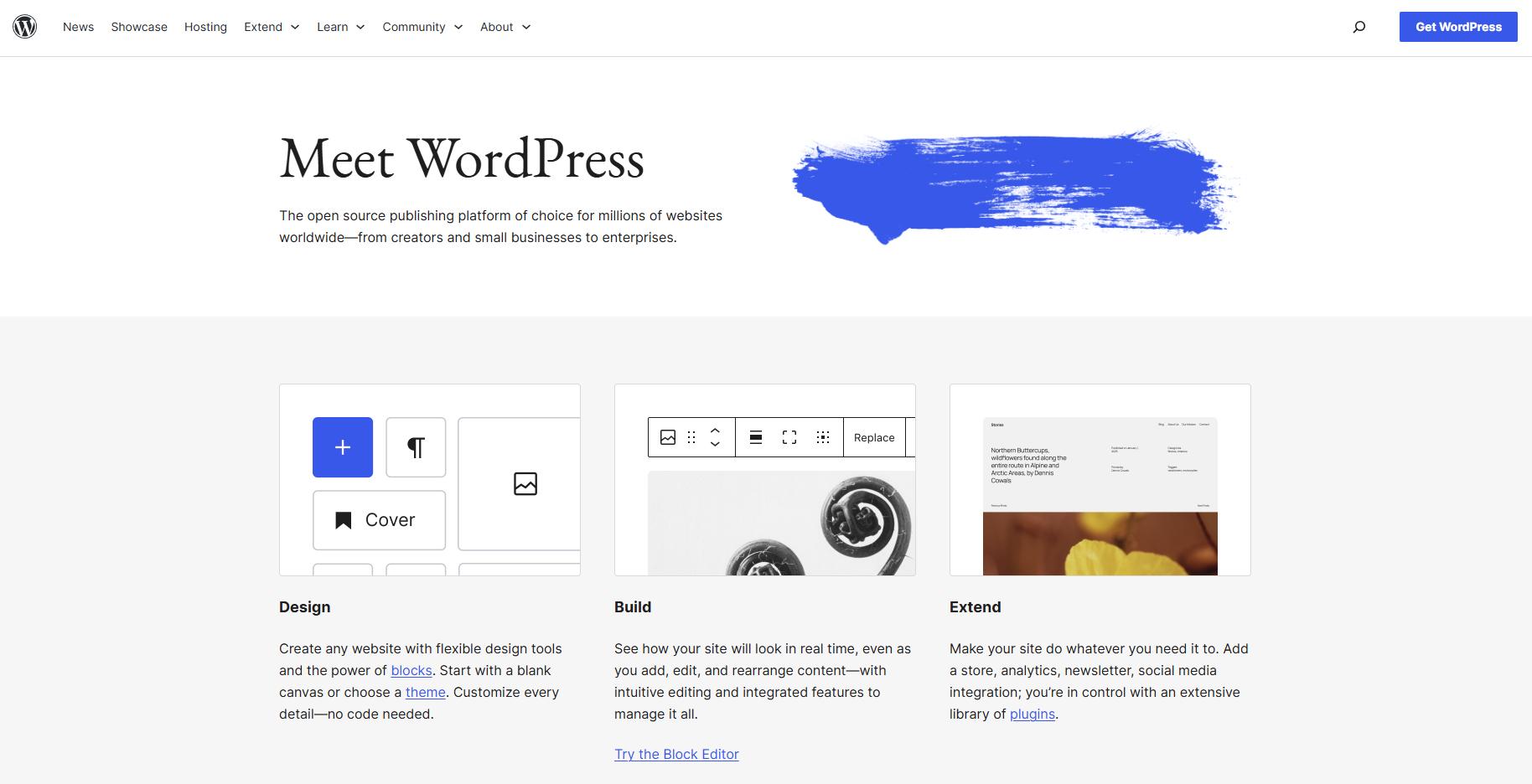The width and height of the screenshot is (1532, 784).
Task: Open the Hosting menu item
Action: pos(205,27)
